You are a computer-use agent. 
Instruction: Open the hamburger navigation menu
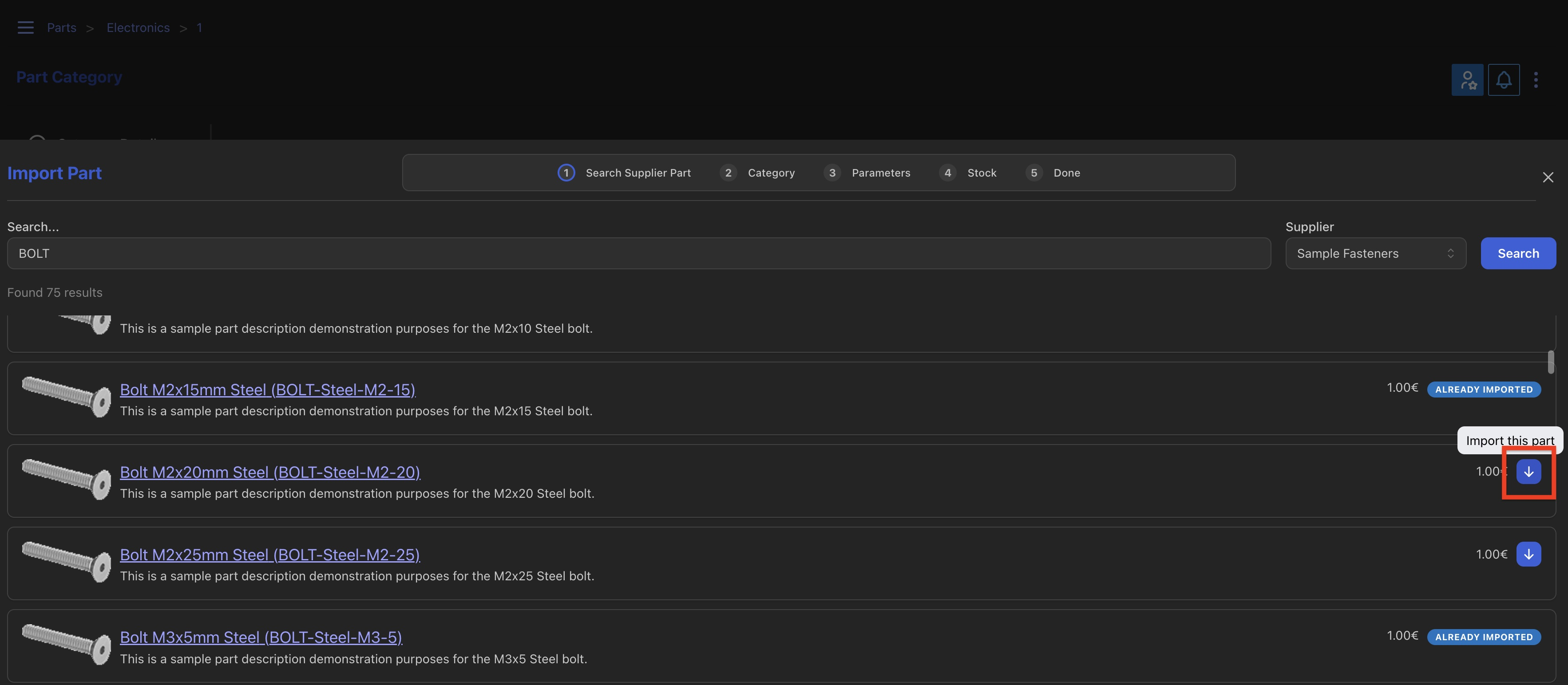(25, 28)
